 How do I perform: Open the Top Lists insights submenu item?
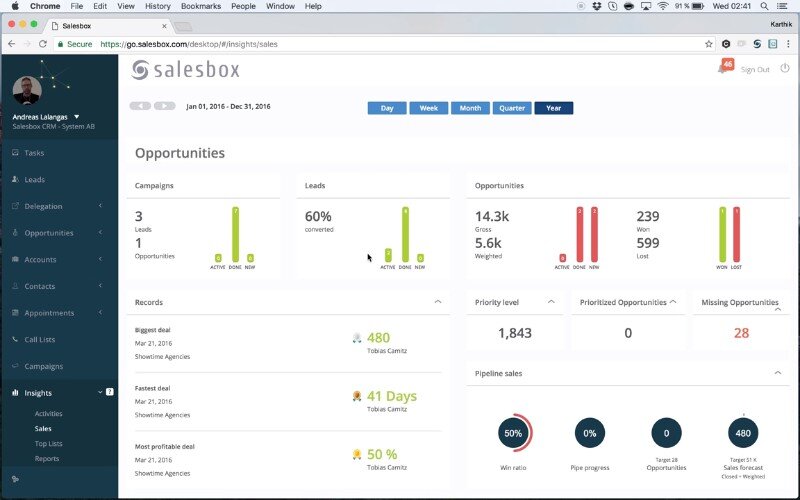[48, 443]
